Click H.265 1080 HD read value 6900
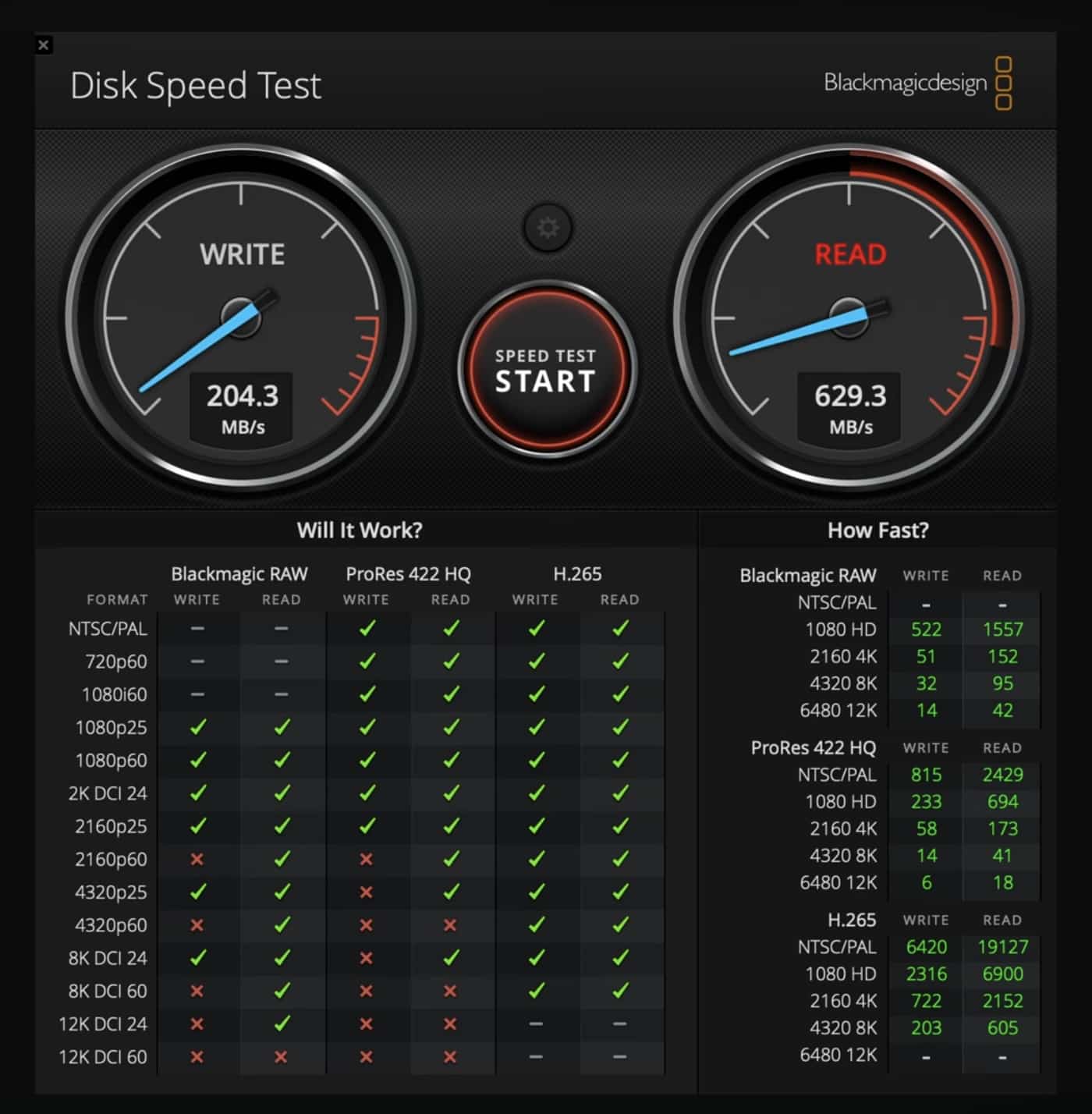 point(1002,974)
